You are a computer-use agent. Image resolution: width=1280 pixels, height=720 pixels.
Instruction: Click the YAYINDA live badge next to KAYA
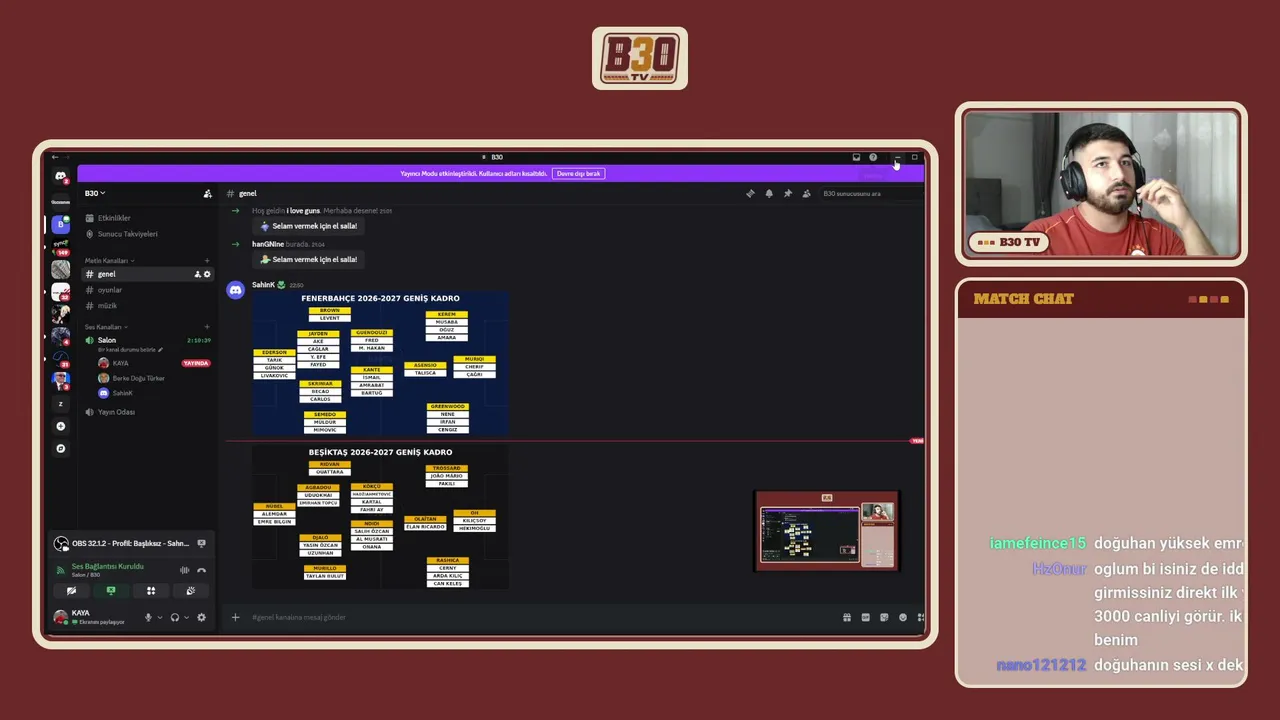196,363
